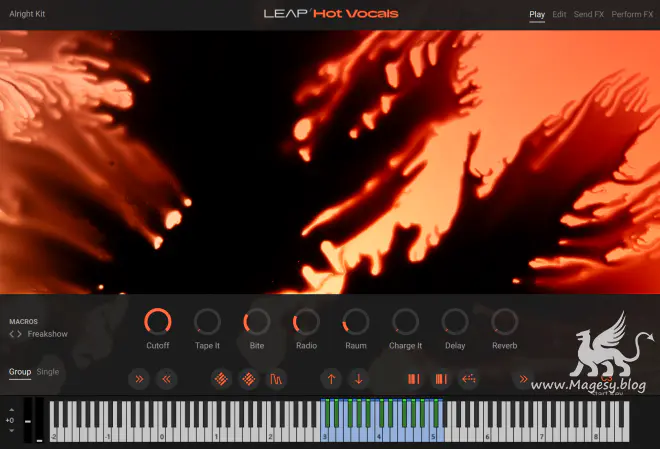The width and height of the screenshot is (660, 449).
Task: Click the double-left-arrow reverse icon
Action: (x=166, y=379)
